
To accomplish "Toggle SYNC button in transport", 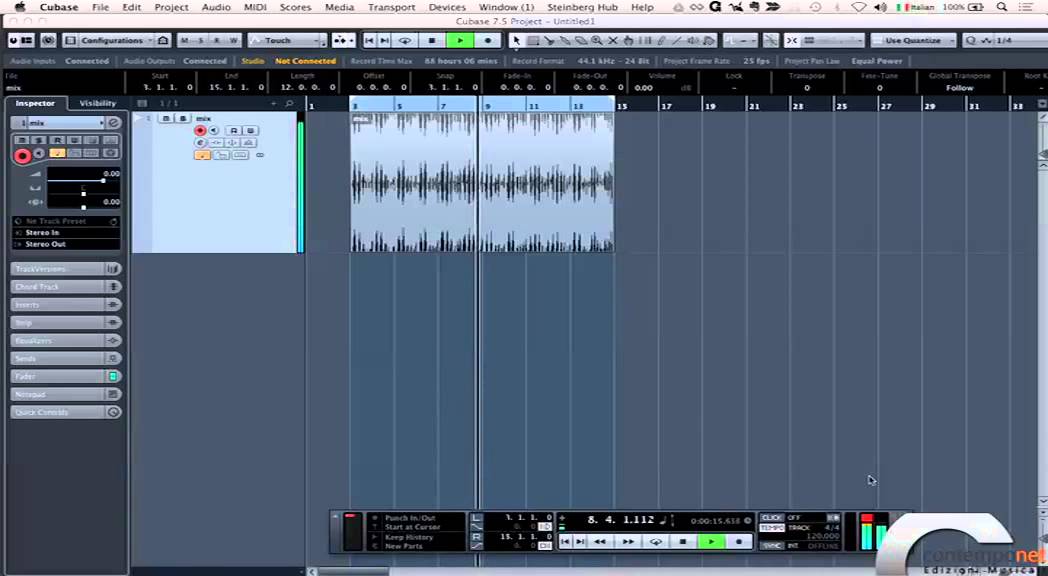I will pos(772,546).
